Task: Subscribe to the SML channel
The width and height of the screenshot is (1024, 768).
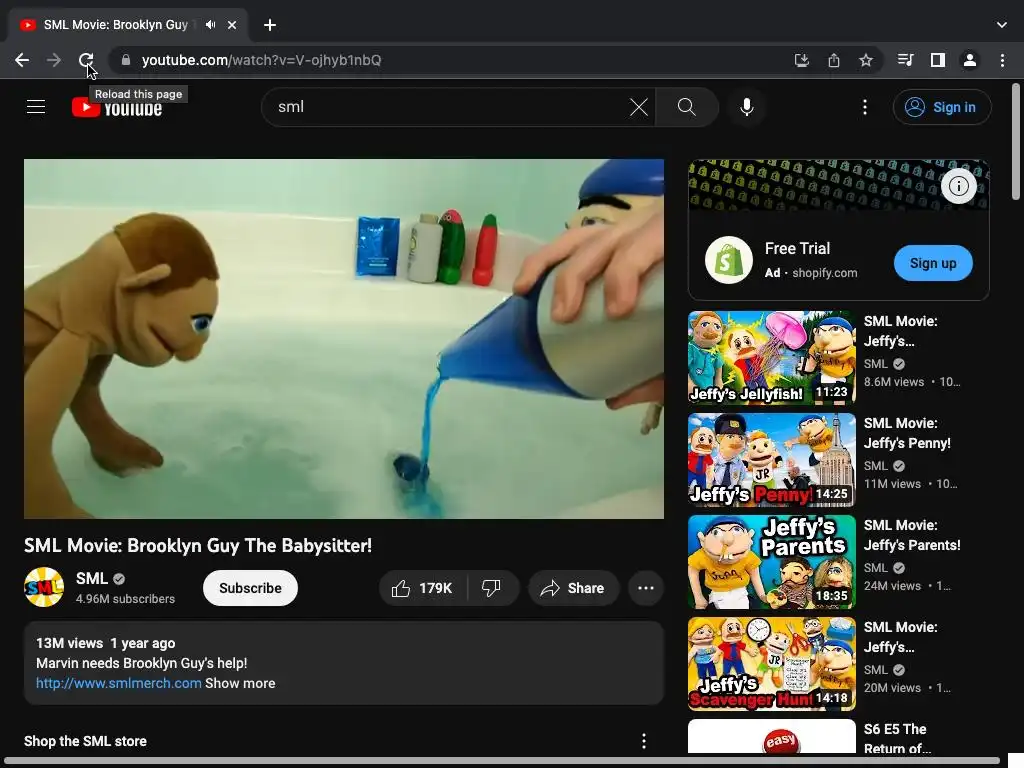Action: (x=250, y=588)
